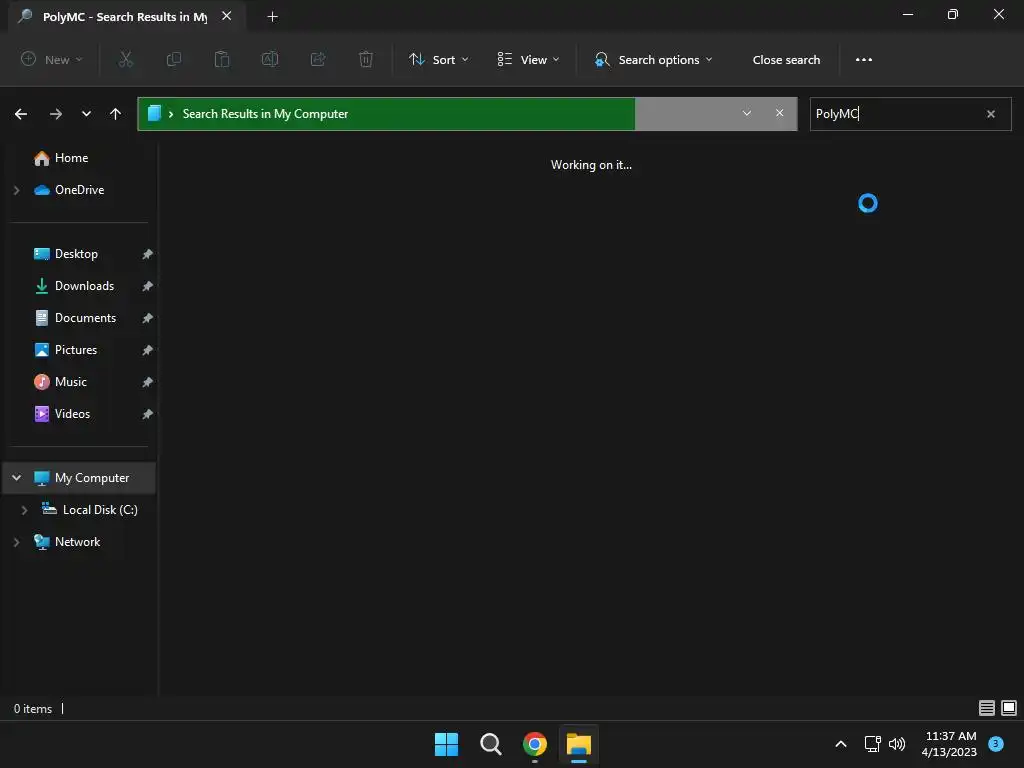Viewport: 1024px width, 768px height.
Task: Click File Explorer taskbar icon
Action: coord(579,744)
